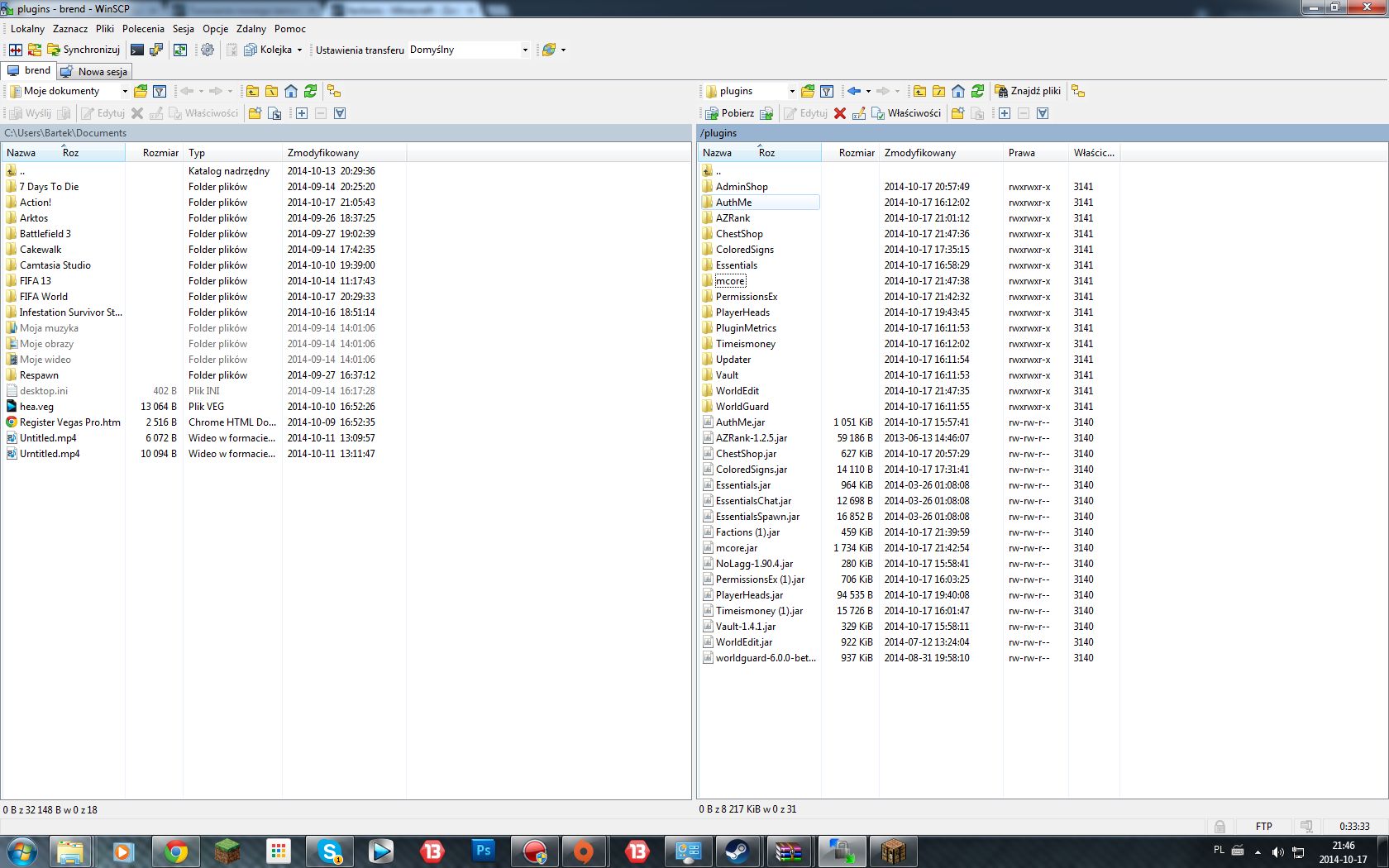Open Steam from the taskbar
Screen dimensions: 1389x868
click(x=737, y=851)
